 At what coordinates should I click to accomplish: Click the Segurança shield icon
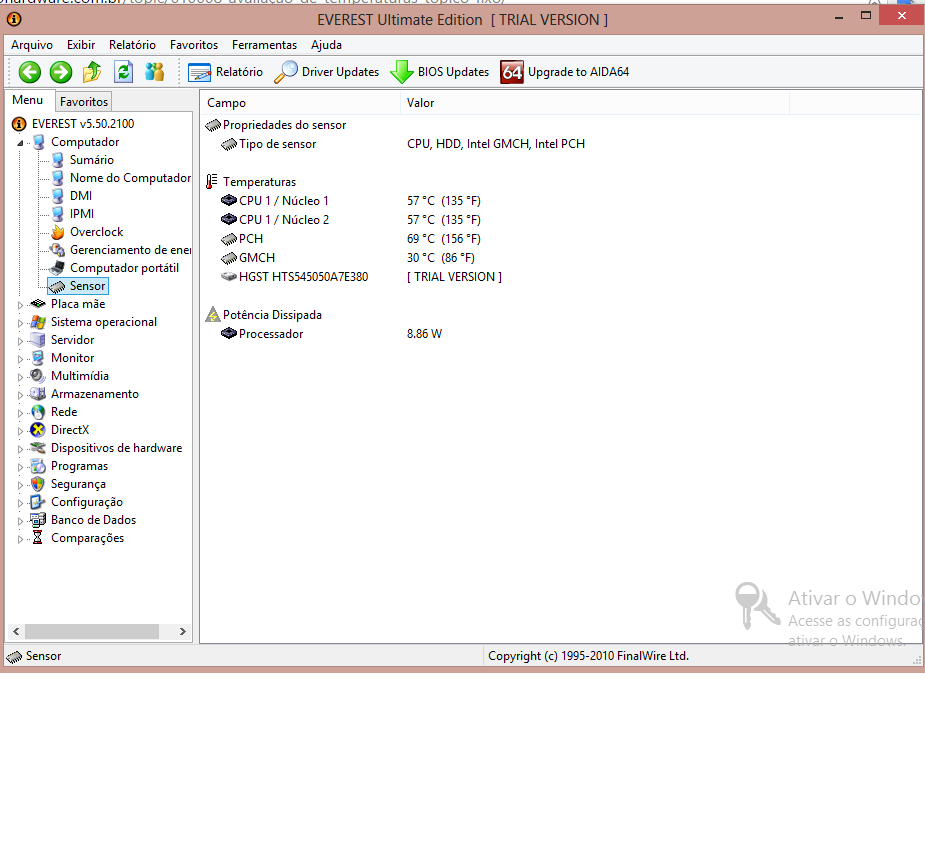[38, 484]
